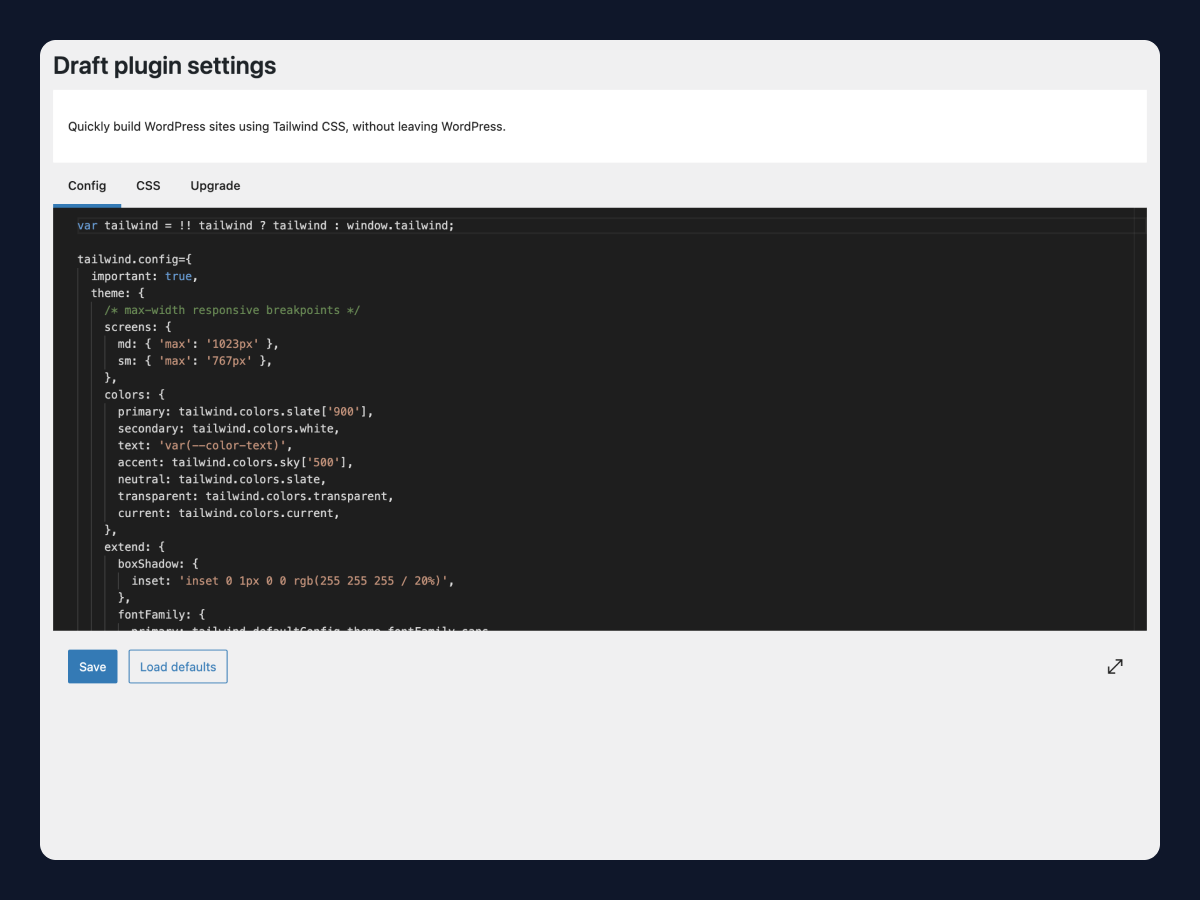The height and width of the screenshot is (900, 1200).
Task: Click the Load defaults button
Action: click(178, 667)
